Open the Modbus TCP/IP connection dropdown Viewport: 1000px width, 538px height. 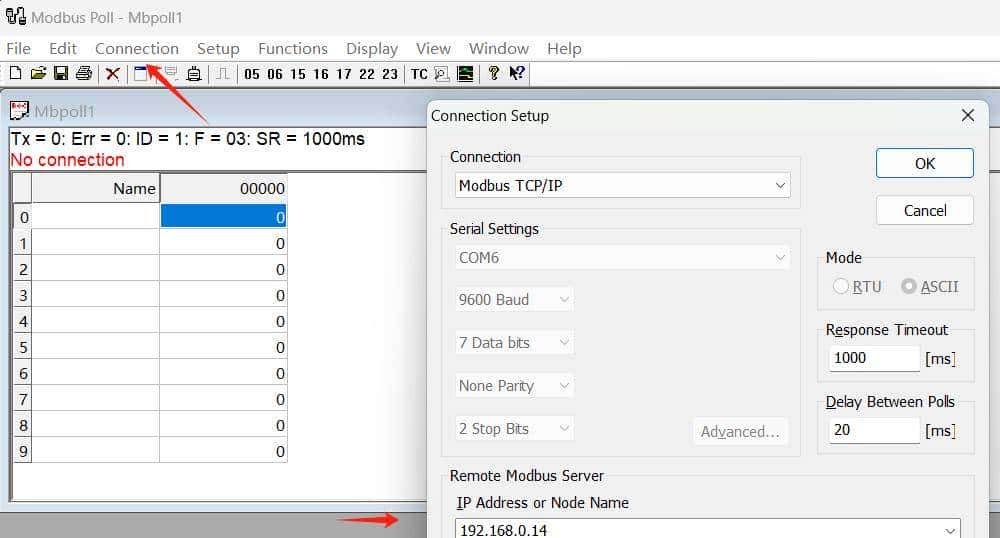point(622,185)
